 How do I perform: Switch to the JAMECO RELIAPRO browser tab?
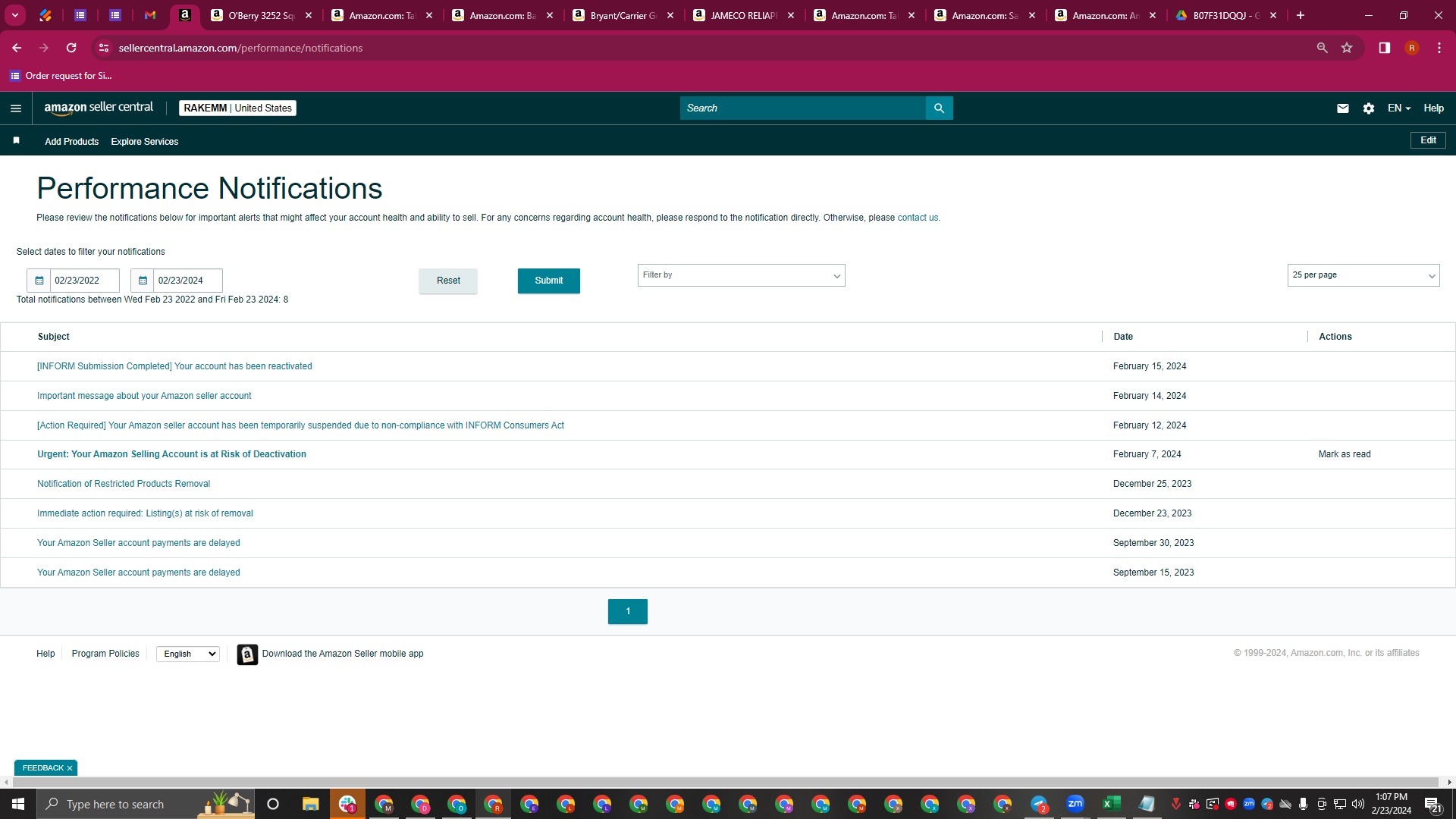743,15
